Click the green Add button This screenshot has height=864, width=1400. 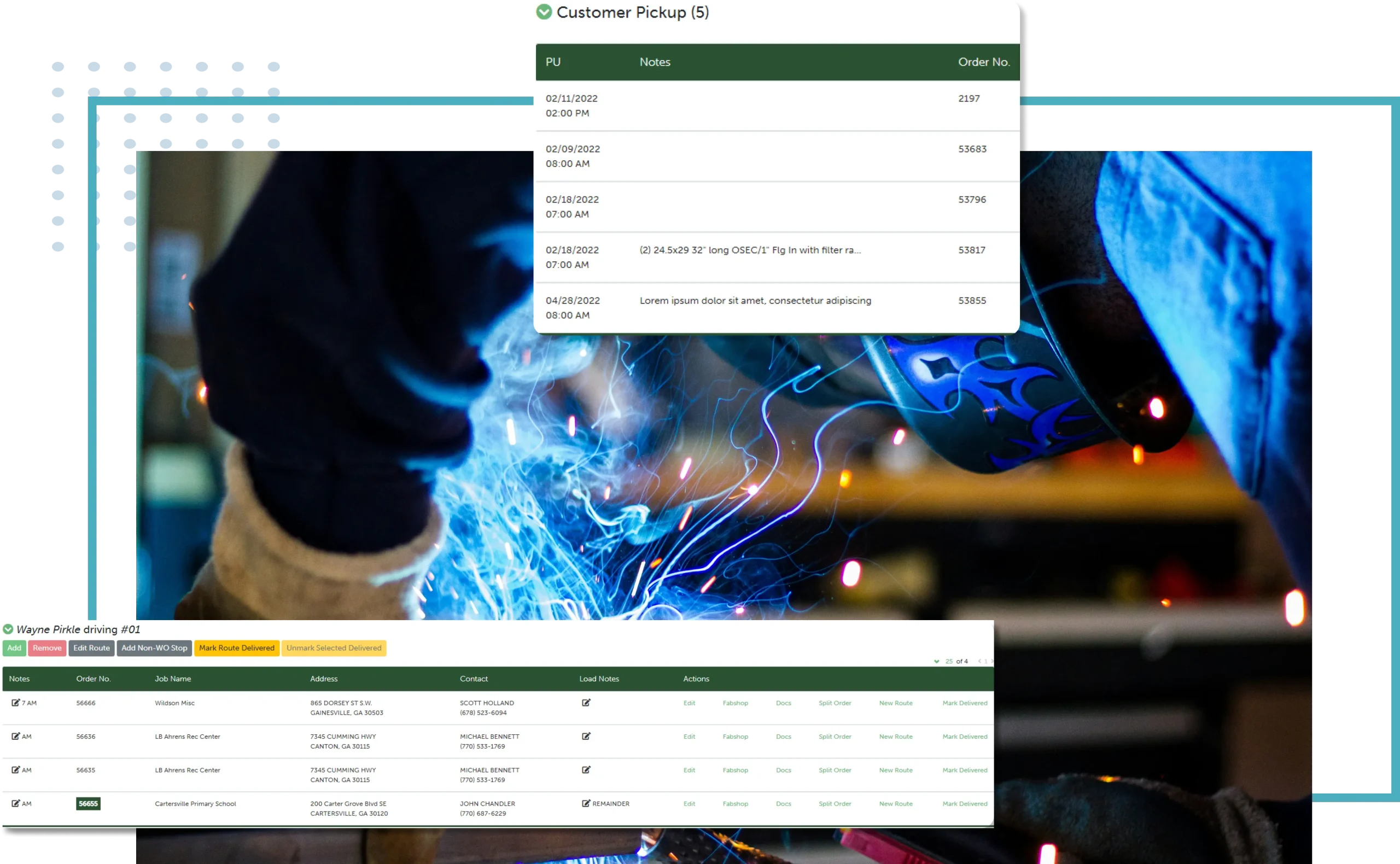[x=14, y=648]
